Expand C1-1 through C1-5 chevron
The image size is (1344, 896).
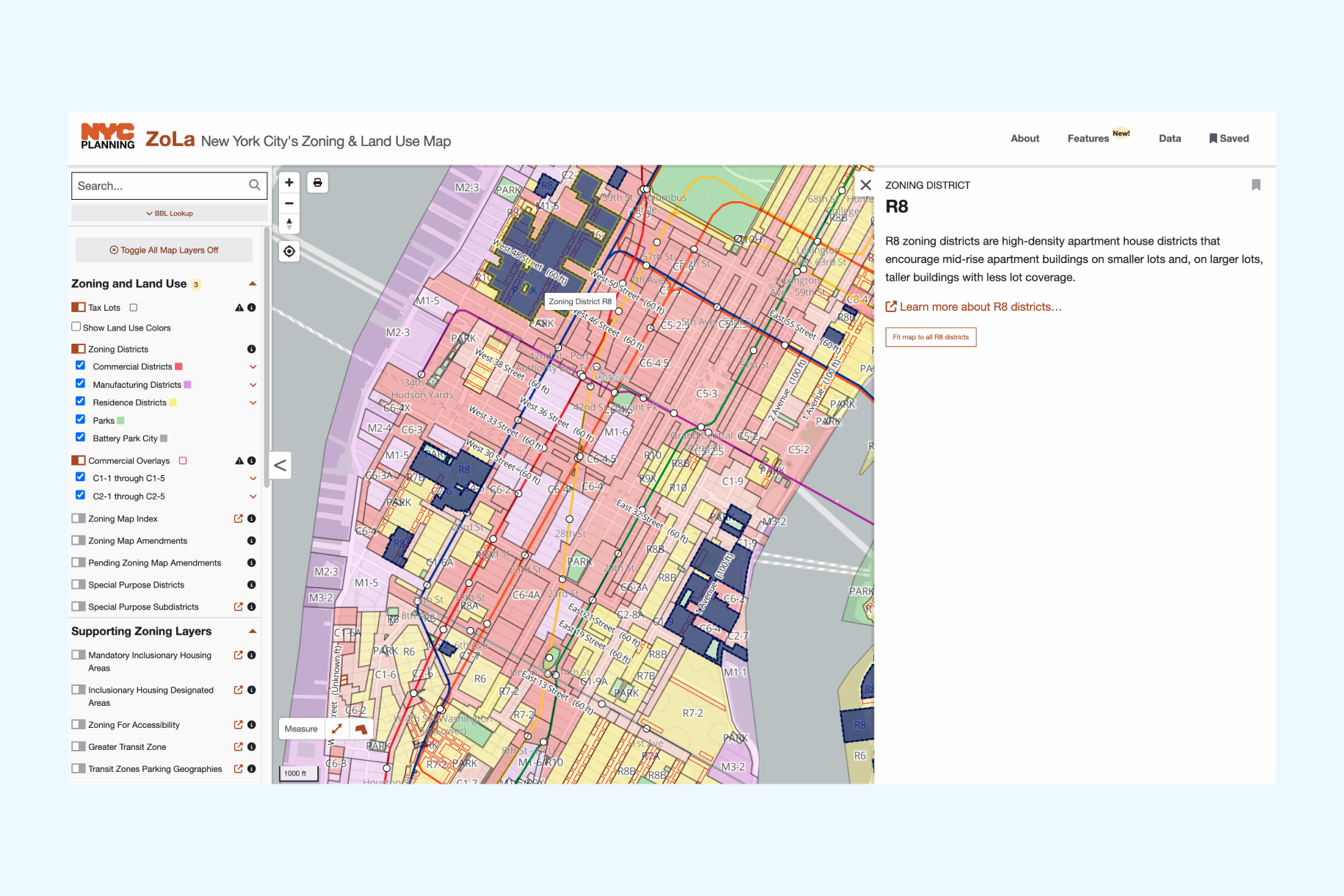pyautogui.click(x=253, y=479)
